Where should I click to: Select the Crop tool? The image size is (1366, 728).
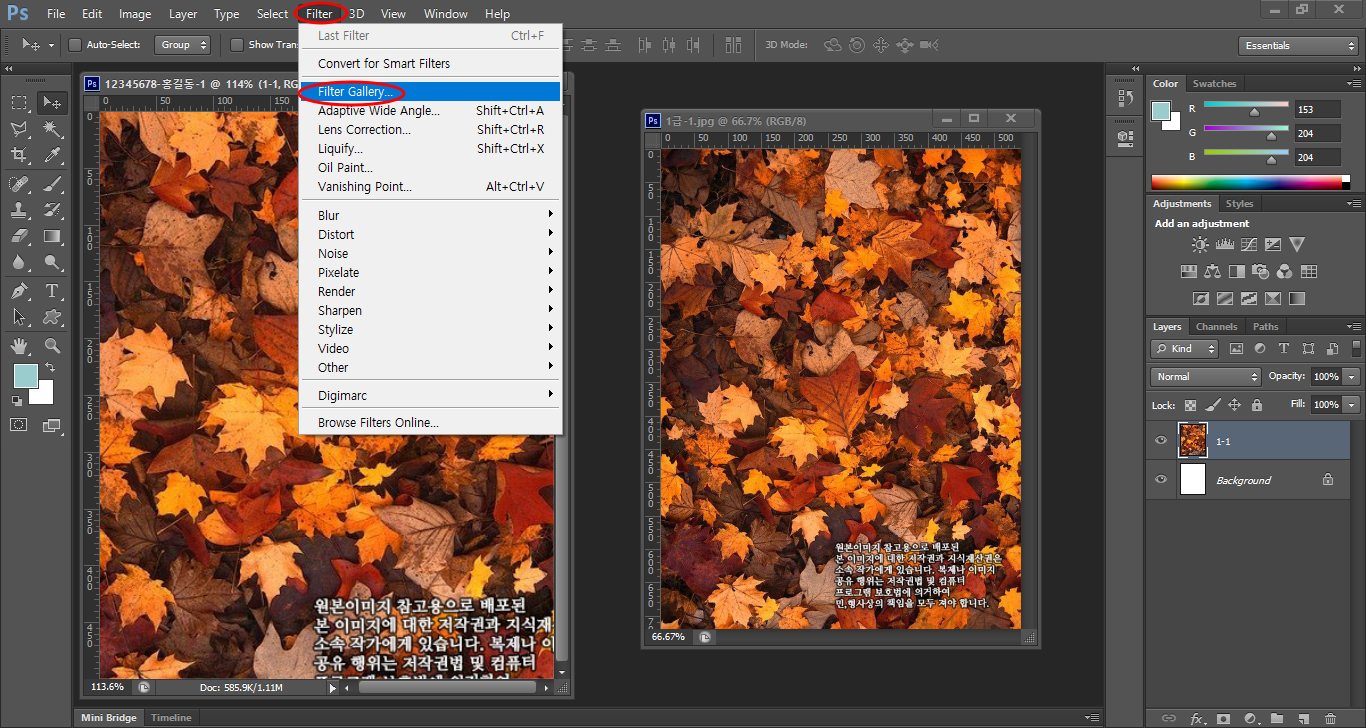click(19, 156)
